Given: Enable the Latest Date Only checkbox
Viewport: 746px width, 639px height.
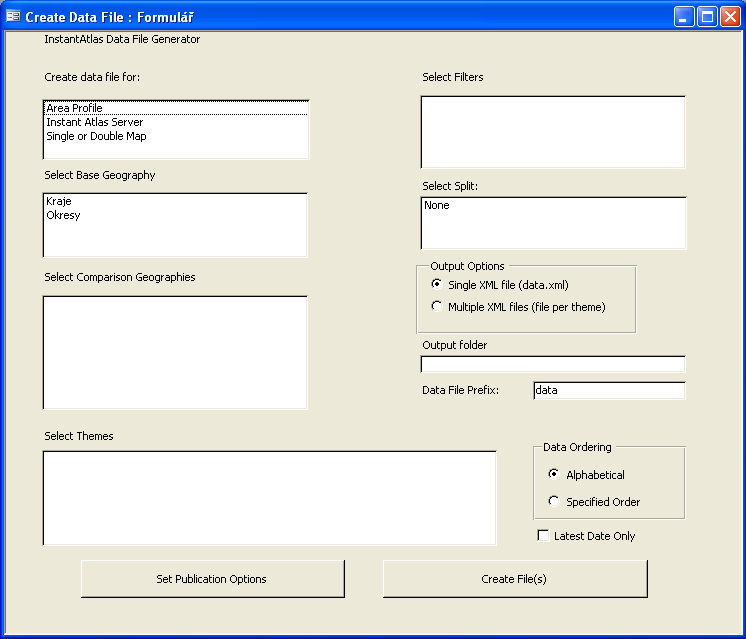Looking at the screenshot, I should (x=543, y=535).
